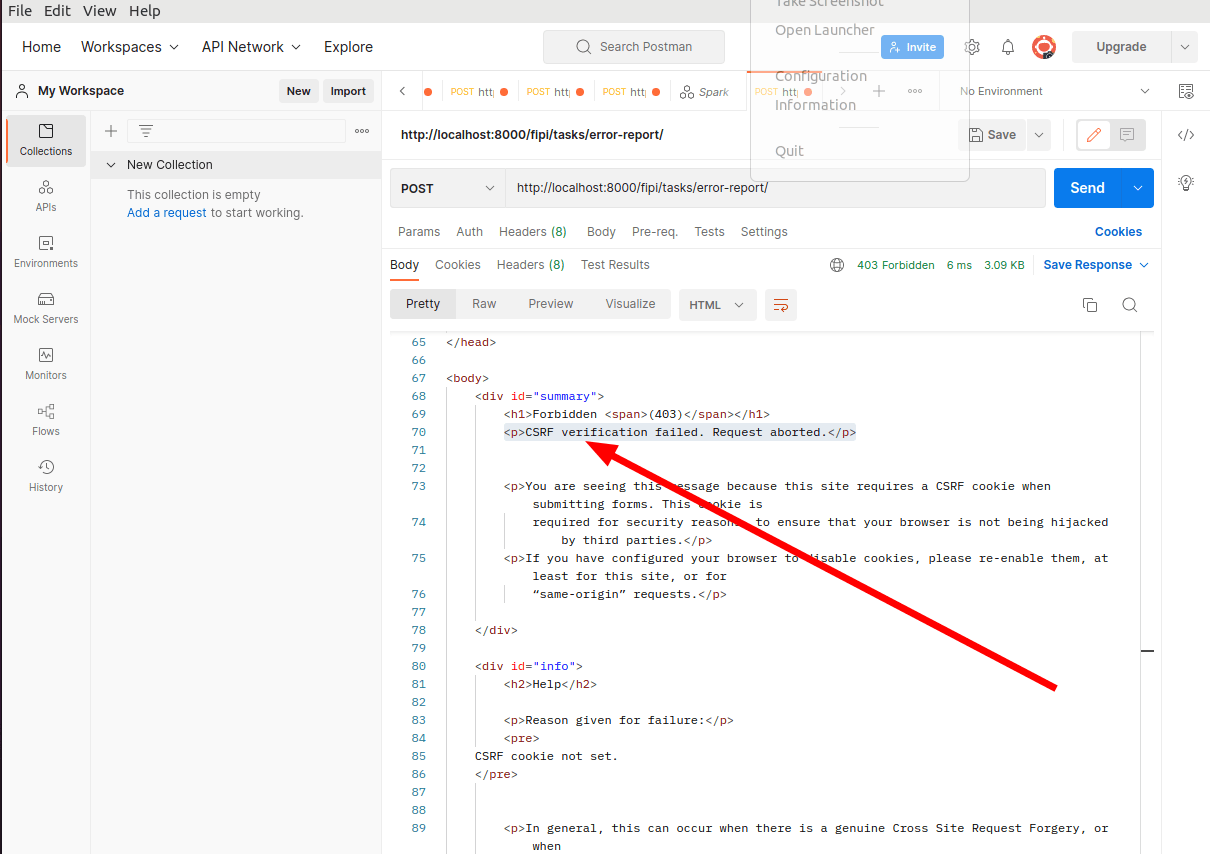Open the Workspaces dropdown
The height and width of the screenshot is (854, 1210).
[x=130, y=47]
